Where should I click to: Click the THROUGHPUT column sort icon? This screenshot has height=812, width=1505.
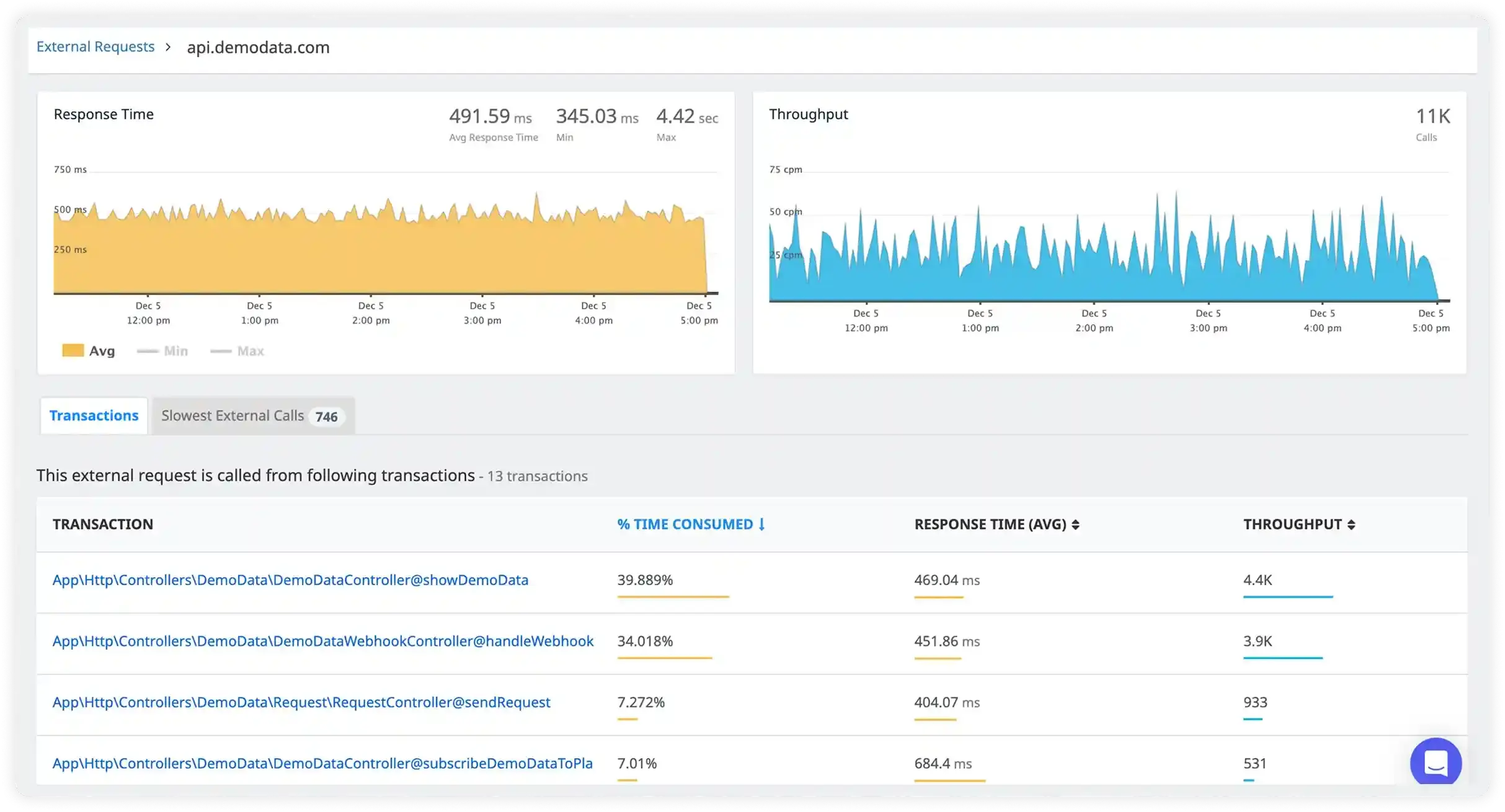(1352, 524)
